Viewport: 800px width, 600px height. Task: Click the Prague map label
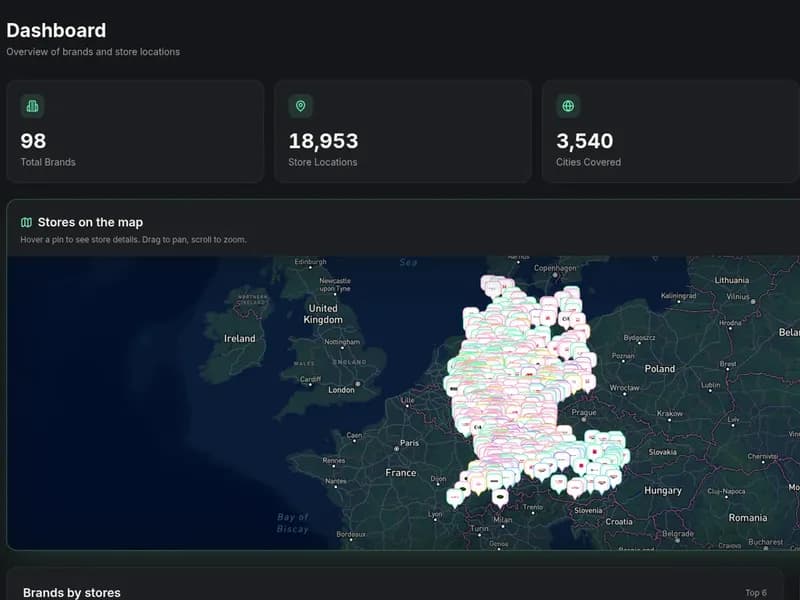click(584, 412)
